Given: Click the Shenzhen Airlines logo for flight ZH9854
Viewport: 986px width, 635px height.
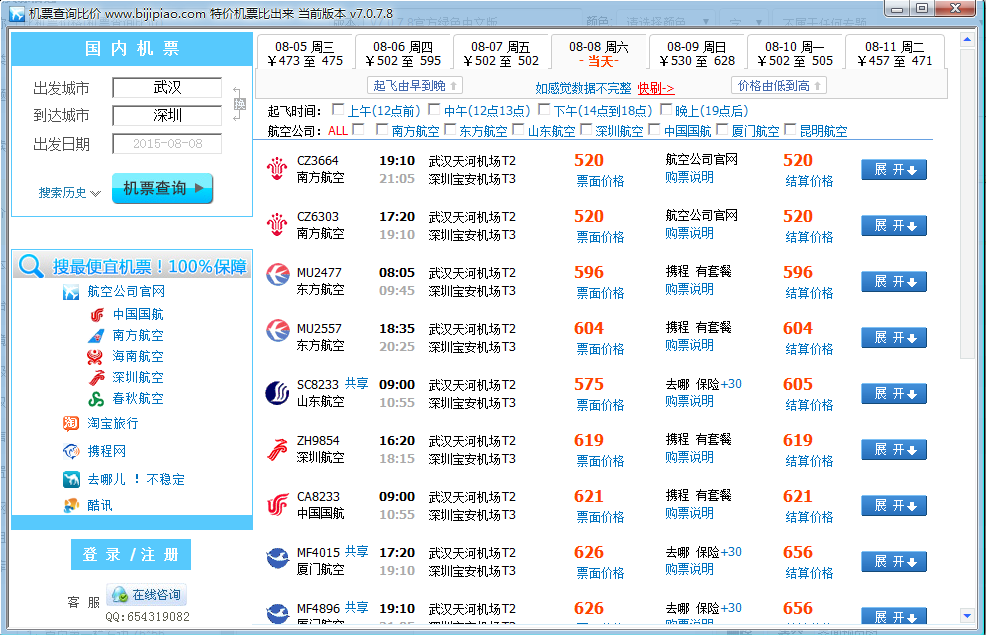Looking at the screenshot, I should click(277, 449).
